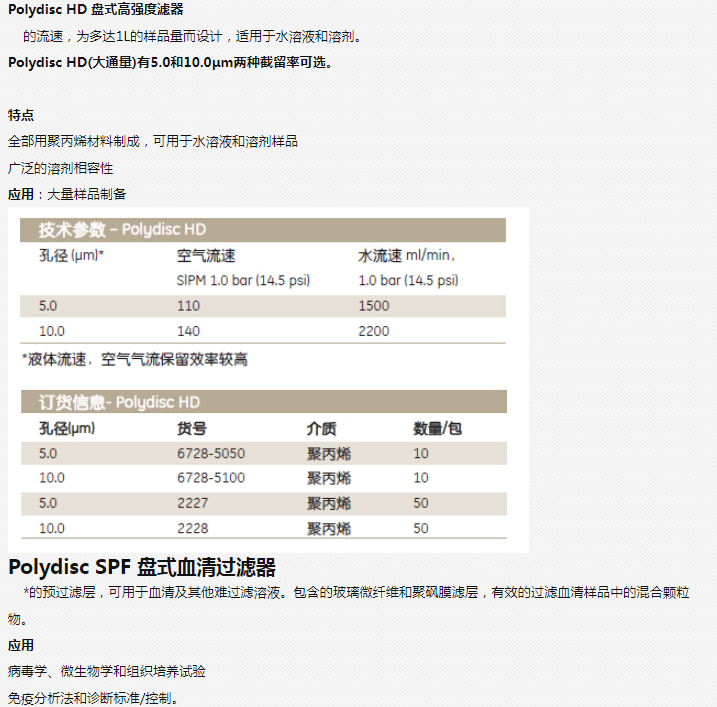This screenshot has width=717, height=707.
Task: Click the heading 'Polydisc HD 盘式高强度滤器'
Action: (x=96, y=9)
